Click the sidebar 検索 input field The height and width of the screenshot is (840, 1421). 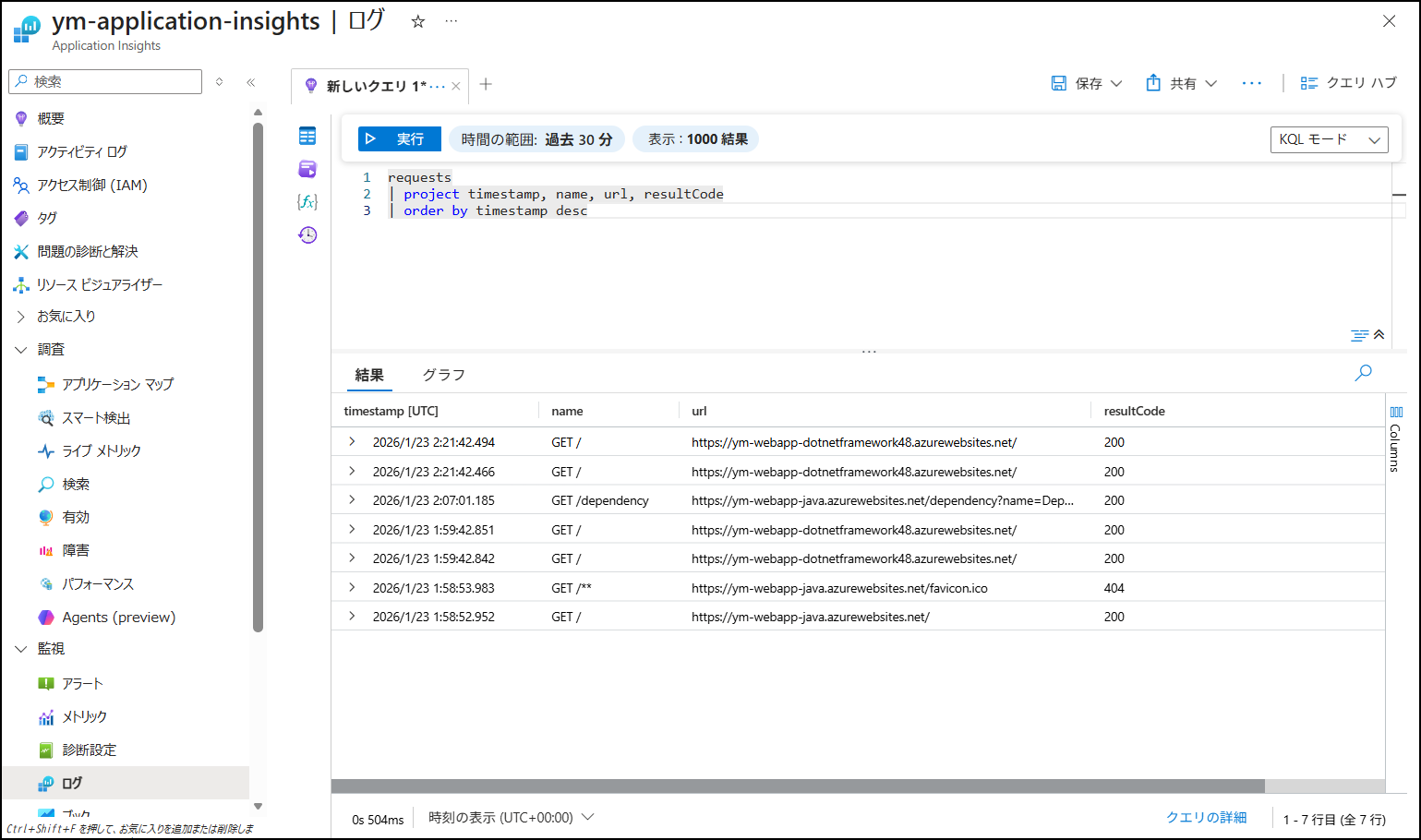pos(105,81)
